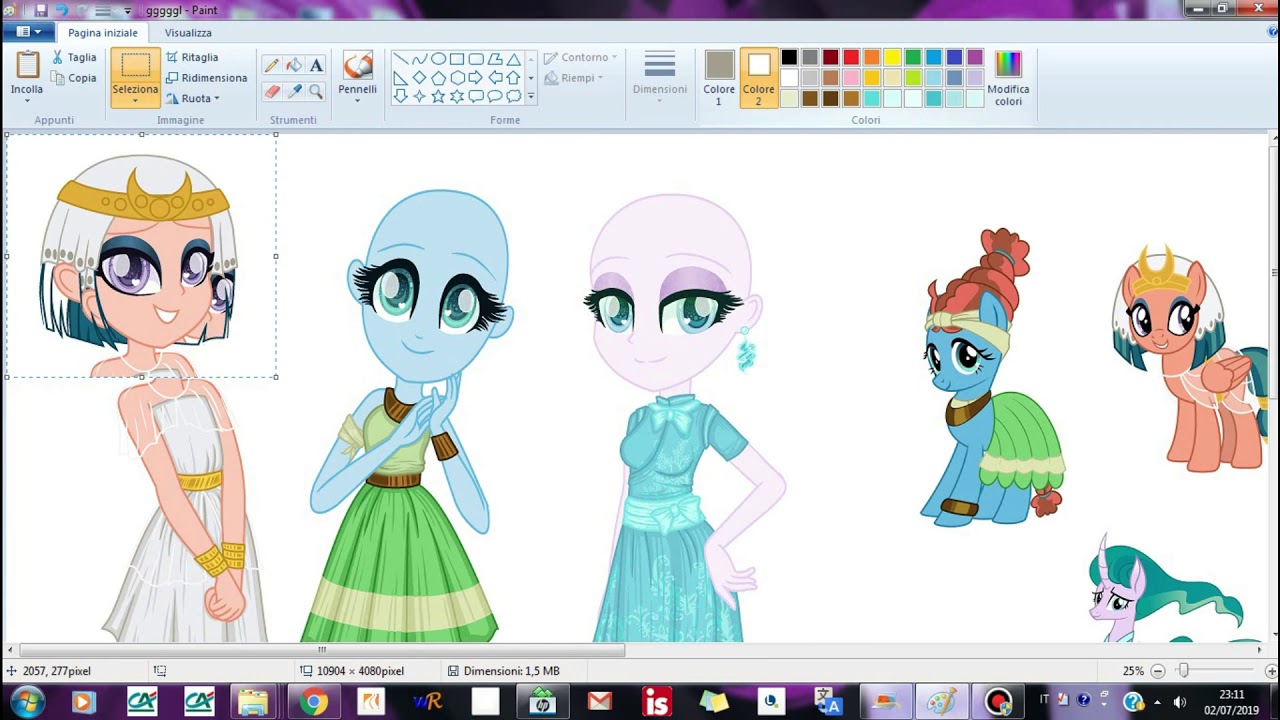Click Taglia cut button
The width and height of the screenshot is (1280, 720).
click(x=74, y=58)
